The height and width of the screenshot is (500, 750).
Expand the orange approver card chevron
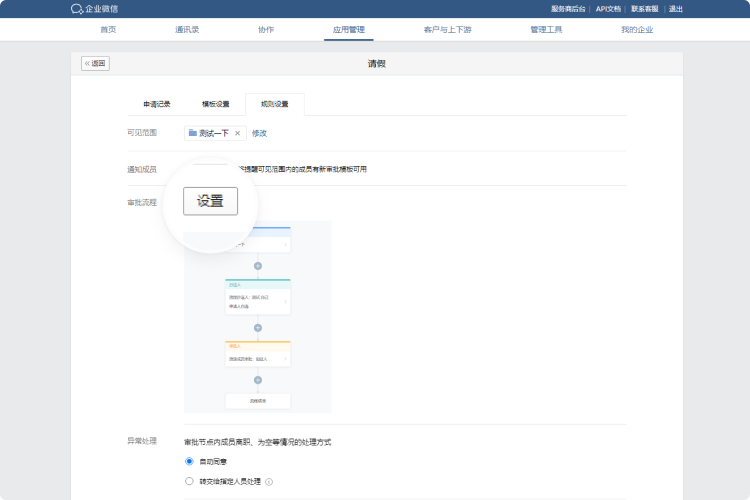tap(286, 357)
